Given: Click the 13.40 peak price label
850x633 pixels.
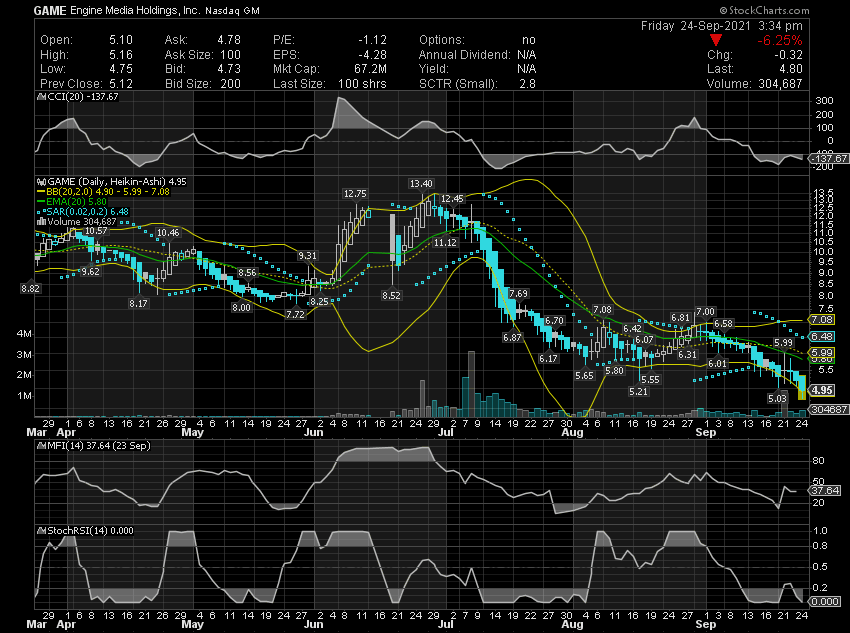Looking at the screenshot, I should click(x=421, y=184).
